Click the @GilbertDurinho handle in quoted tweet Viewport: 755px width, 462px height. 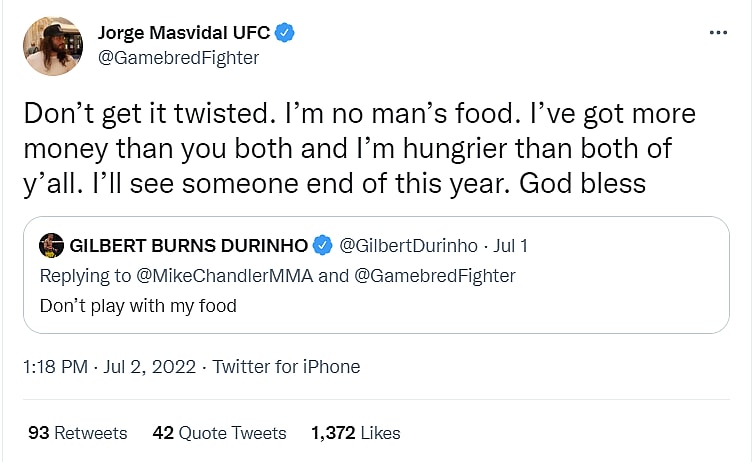pyautogui.click(x=401, y=245)
